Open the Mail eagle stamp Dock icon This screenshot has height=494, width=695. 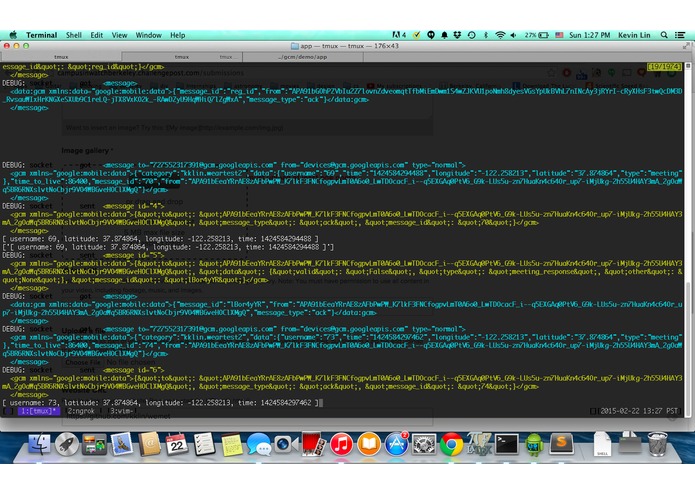pos(121,444)
